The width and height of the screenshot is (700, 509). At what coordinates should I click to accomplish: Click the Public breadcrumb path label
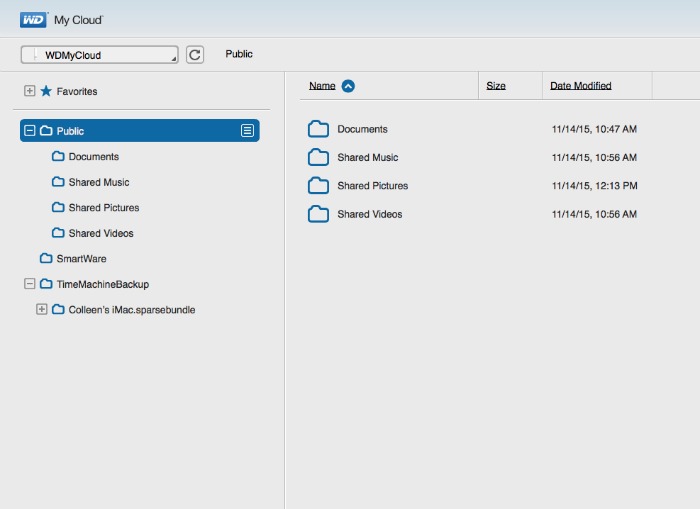239,54
